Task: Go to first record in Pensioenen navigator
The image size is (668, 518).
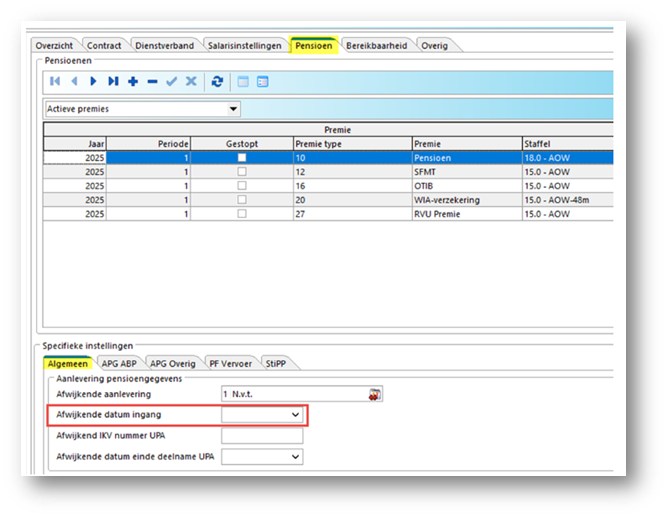Action: [x=55, y=81]
